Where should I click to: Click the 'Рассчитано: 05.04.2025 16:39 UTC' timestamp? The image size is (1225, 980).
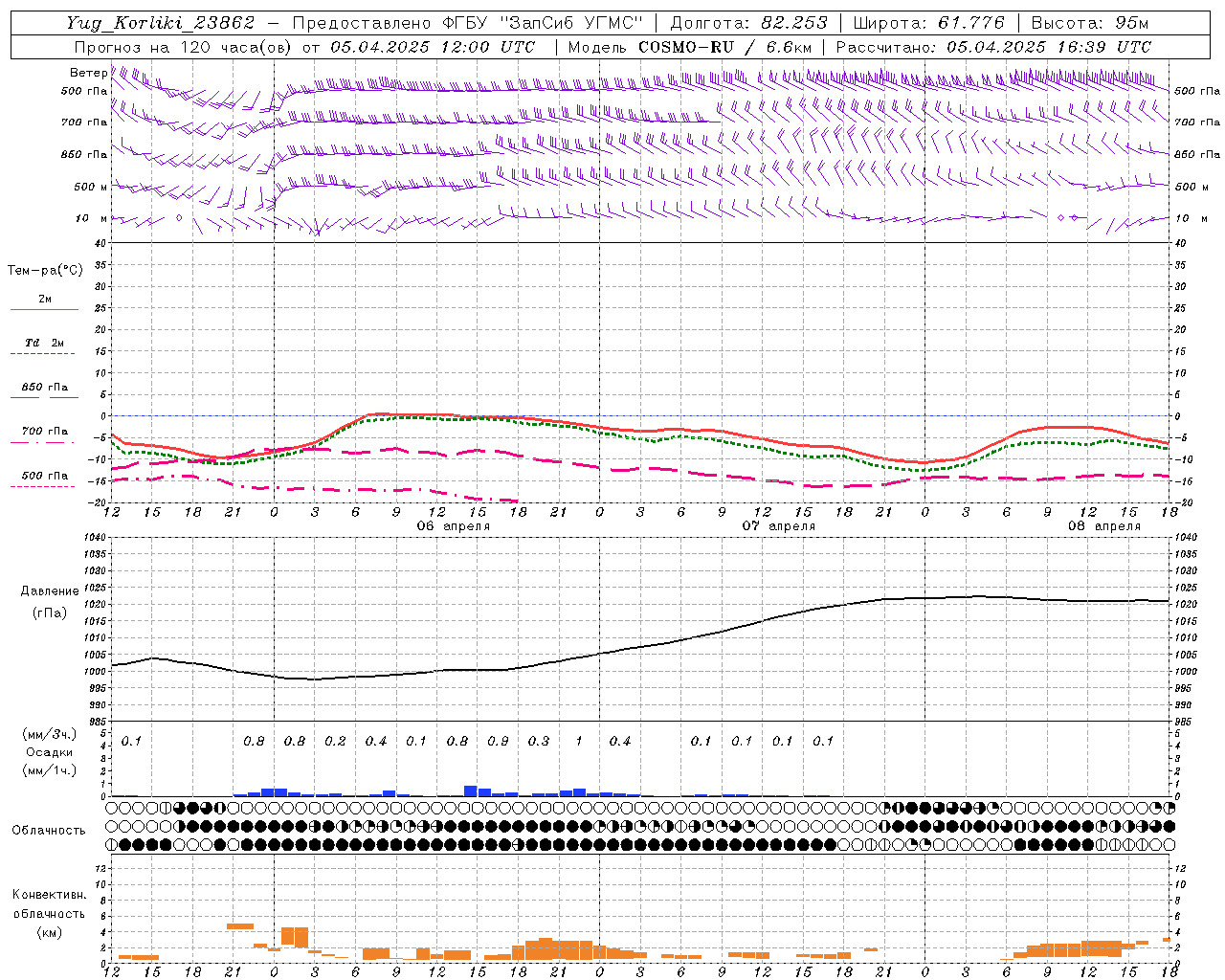[993, 47]
